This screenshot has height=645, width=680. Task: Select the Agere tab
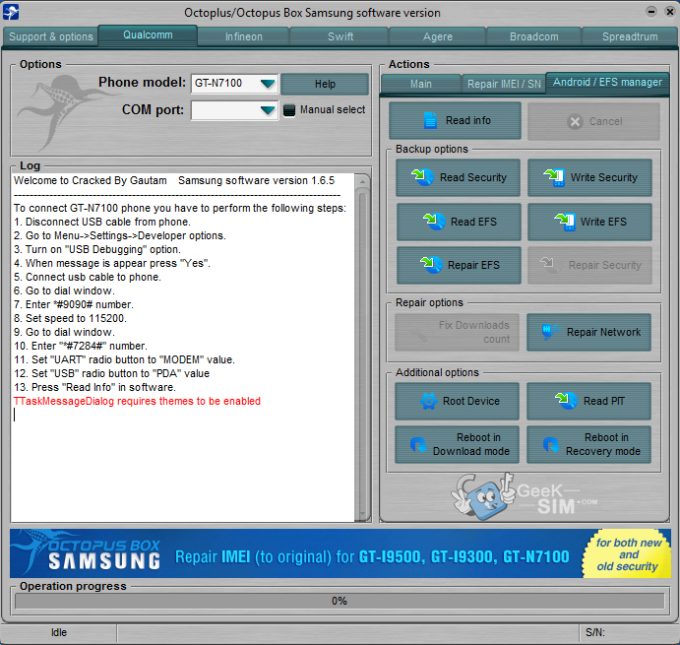(438, 36)
